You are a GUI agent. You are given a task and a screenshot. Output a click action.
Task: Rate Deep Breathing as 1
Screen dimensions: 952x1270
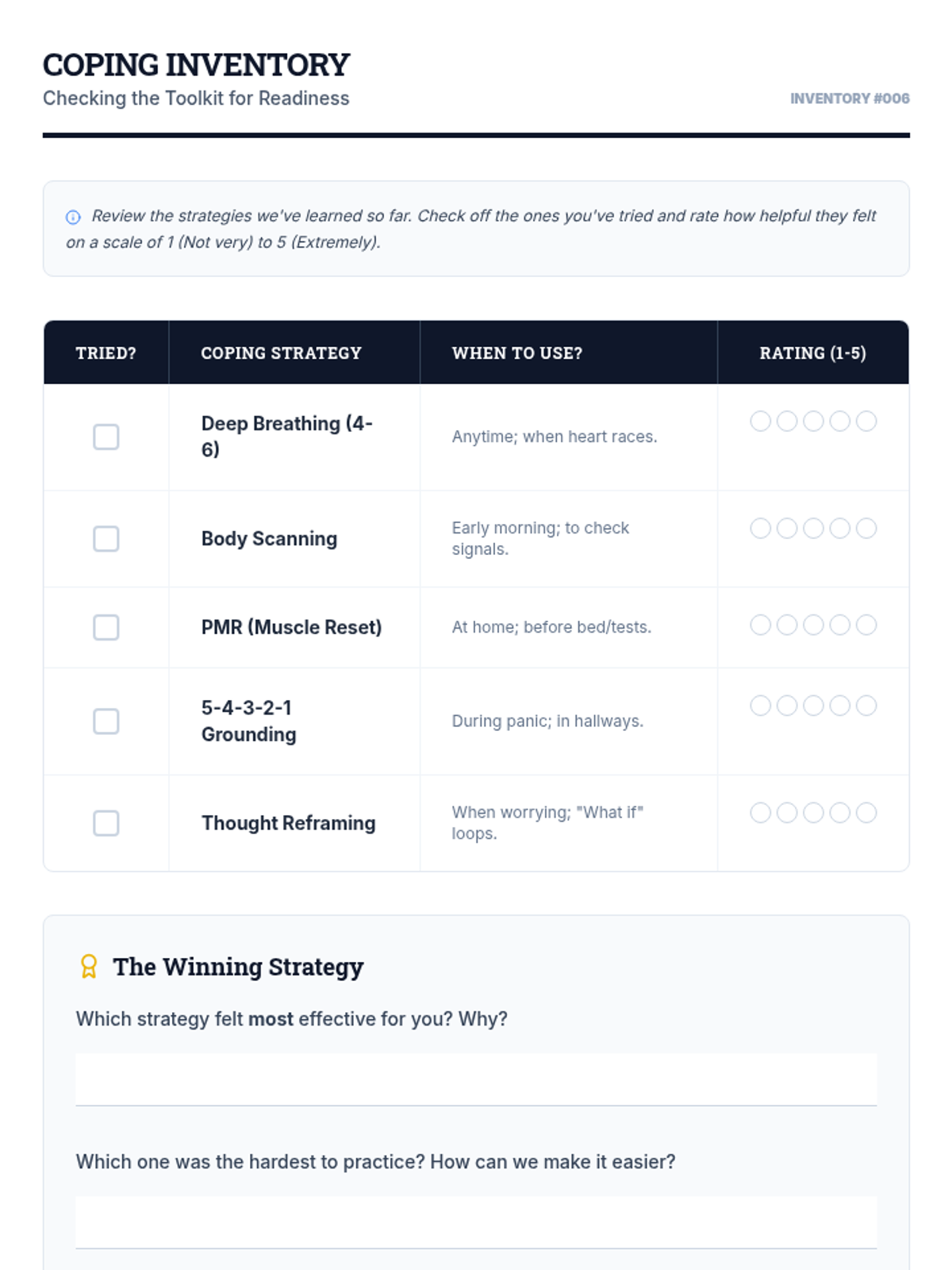click(761, 421)
